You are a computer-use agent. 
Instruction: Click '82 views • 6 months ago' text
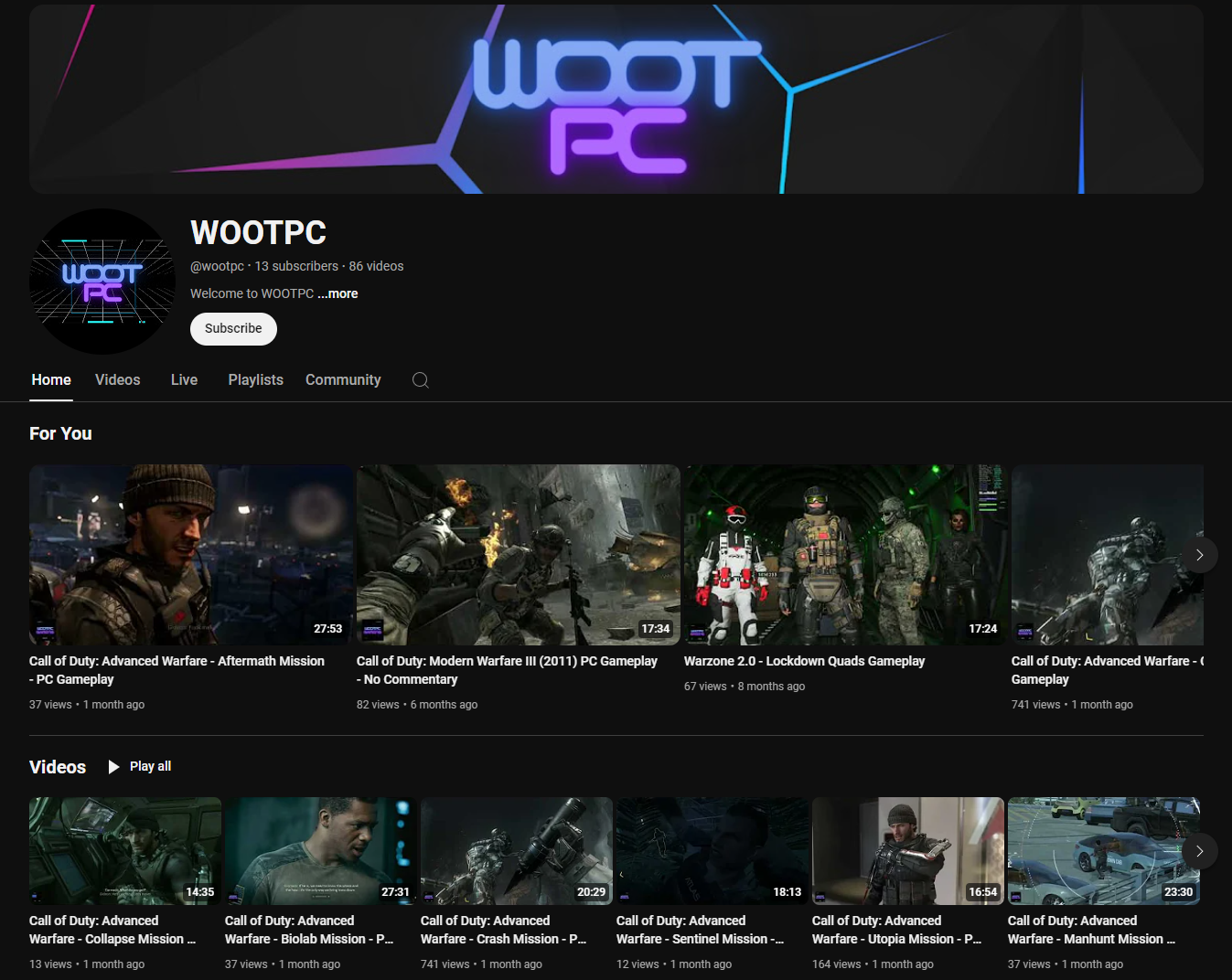tap(417, 705)
